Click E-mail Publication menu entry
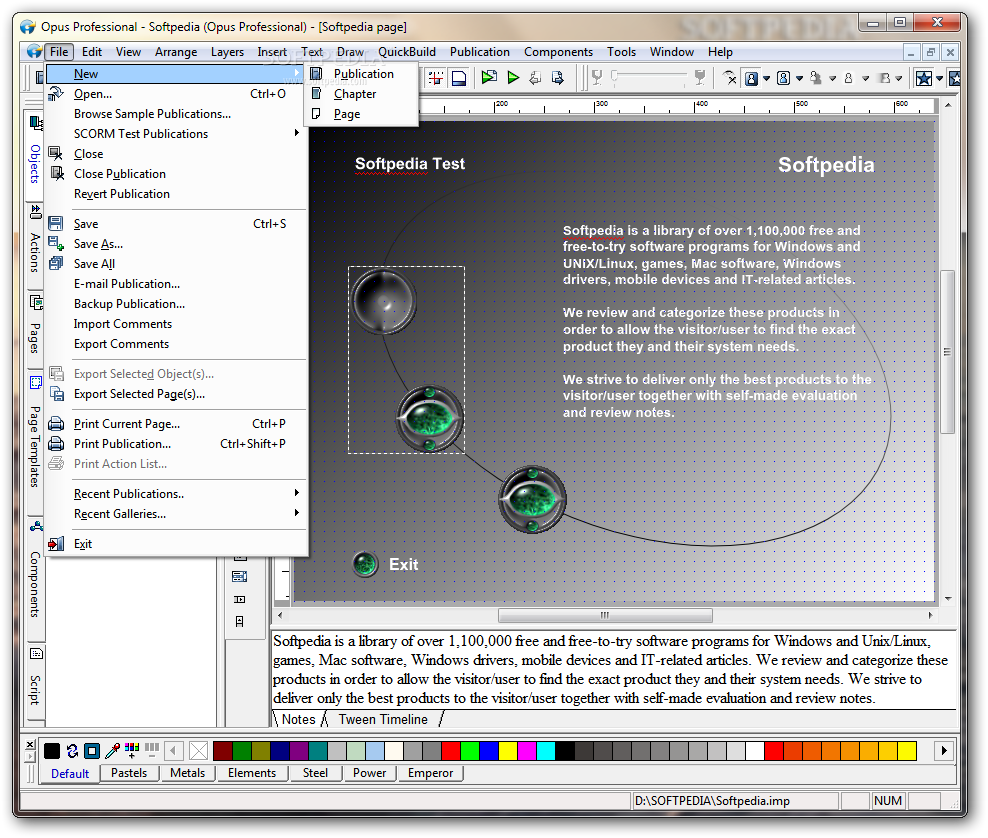The image size is (988, 838). [176, 284]
